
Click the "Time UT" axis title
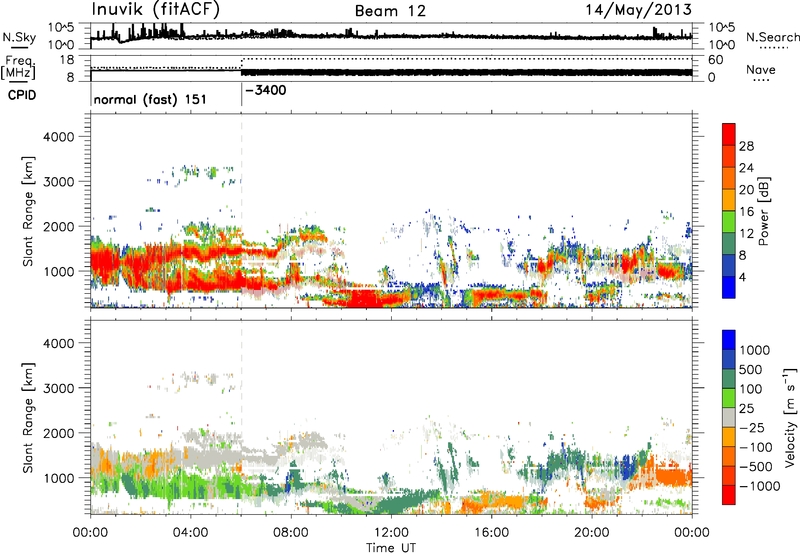[391, 548]
